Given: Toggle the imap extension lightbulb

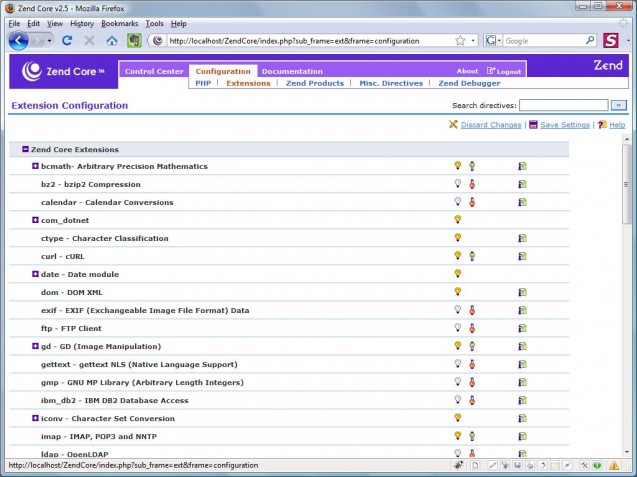Looking at the screenshot, I should [x=457, y=435].
